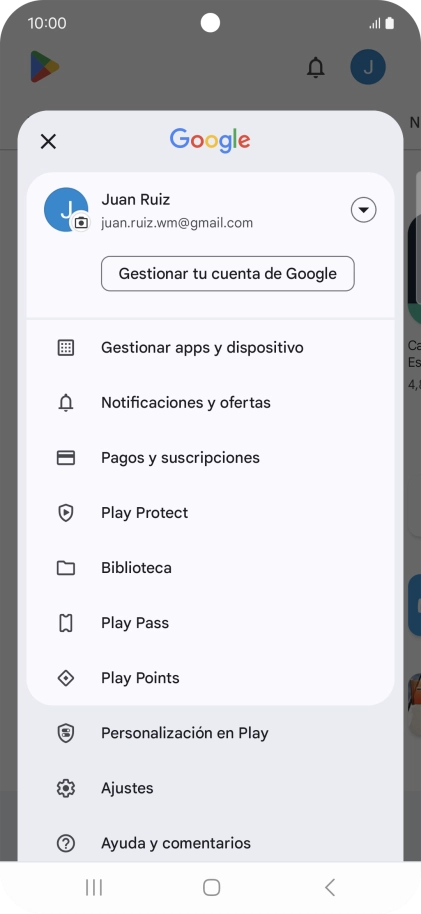Tap the bell icon beside Notificaciones y ofertas

[x=66, y=403]
